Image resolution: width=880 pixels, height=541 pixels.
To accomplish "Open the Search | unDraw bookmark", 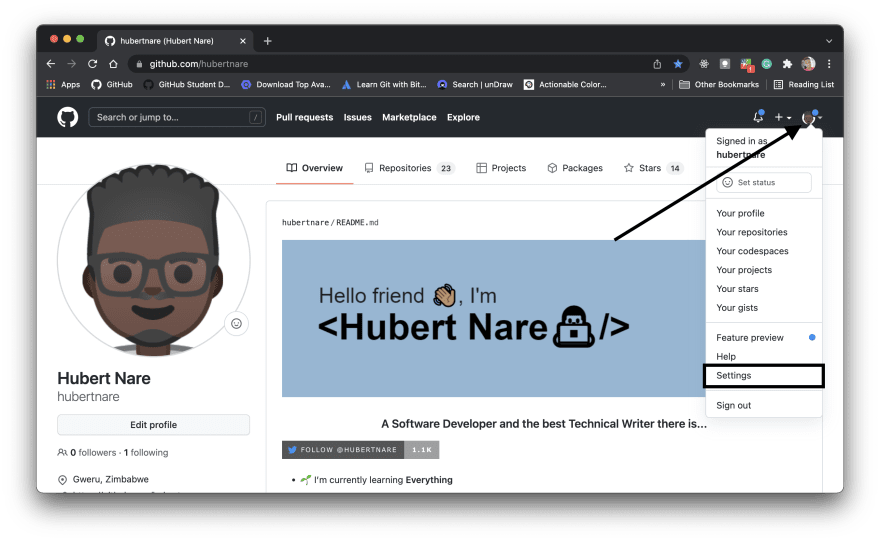I will (475, 85).
